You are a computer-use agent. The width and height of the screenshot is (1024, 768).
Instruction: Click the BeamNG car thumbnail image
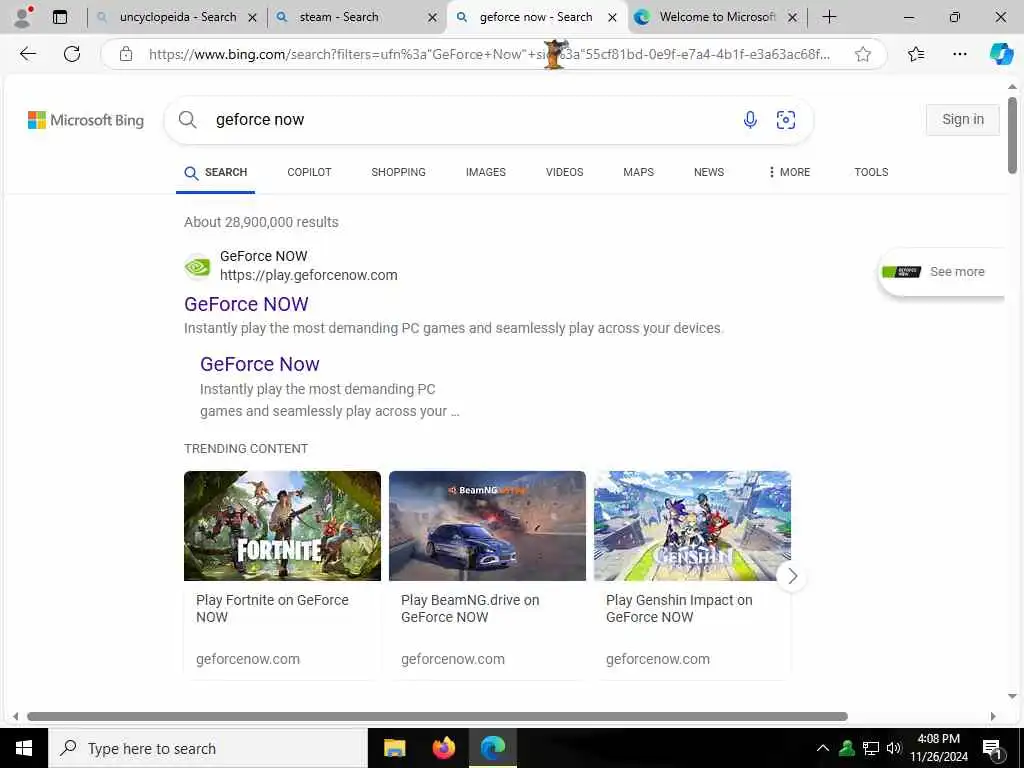(487, 526)
